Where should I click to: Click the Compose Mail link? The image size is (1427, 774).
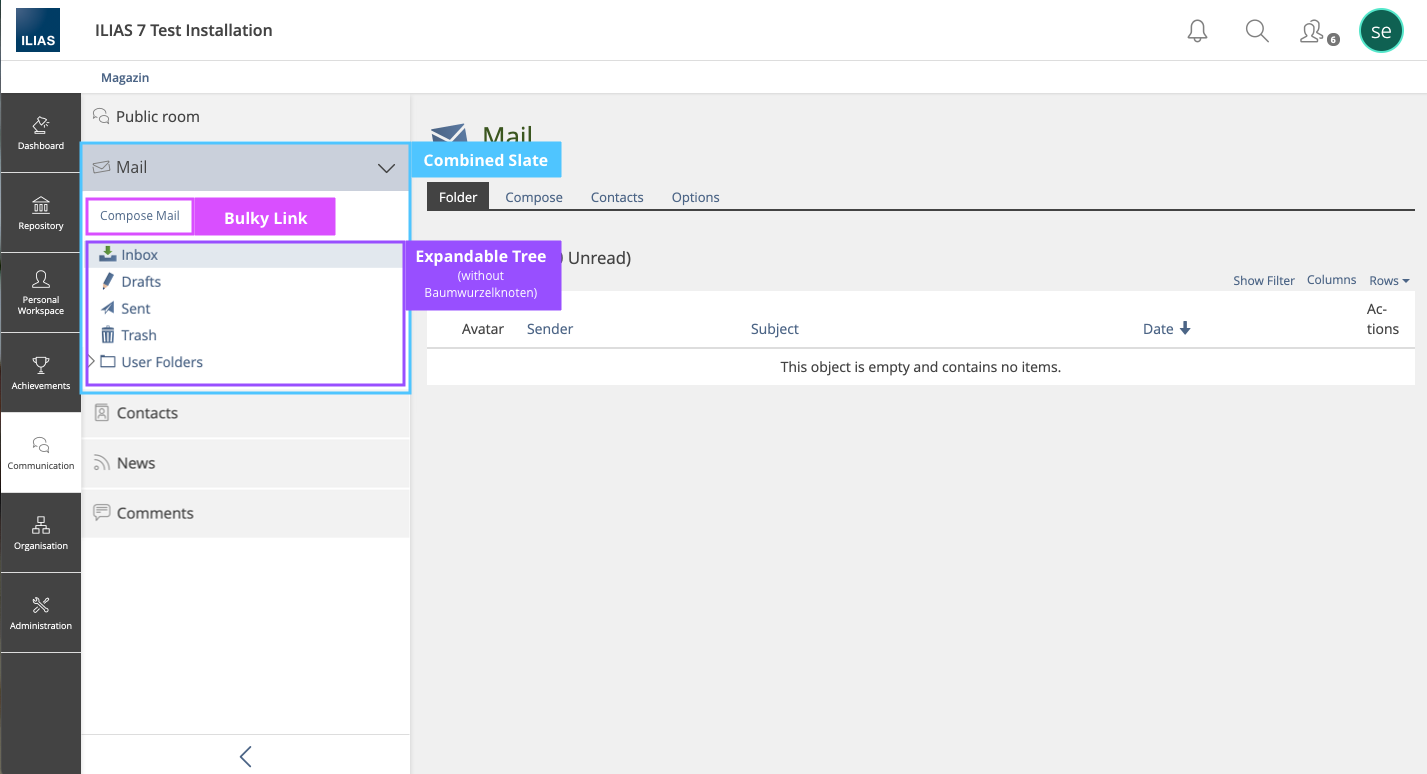pyautogui.click(x=140, y=216)
